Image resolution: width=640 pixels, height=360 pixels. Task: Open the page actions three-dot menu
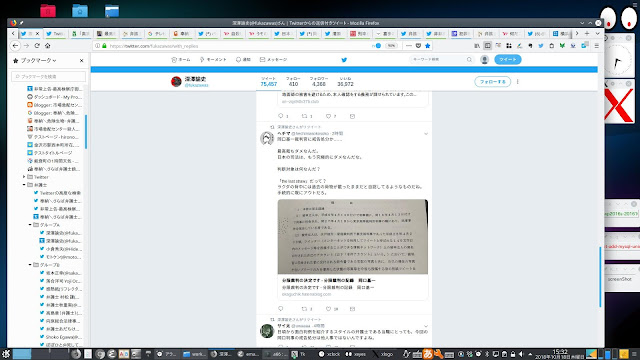[x=409, y=46]
